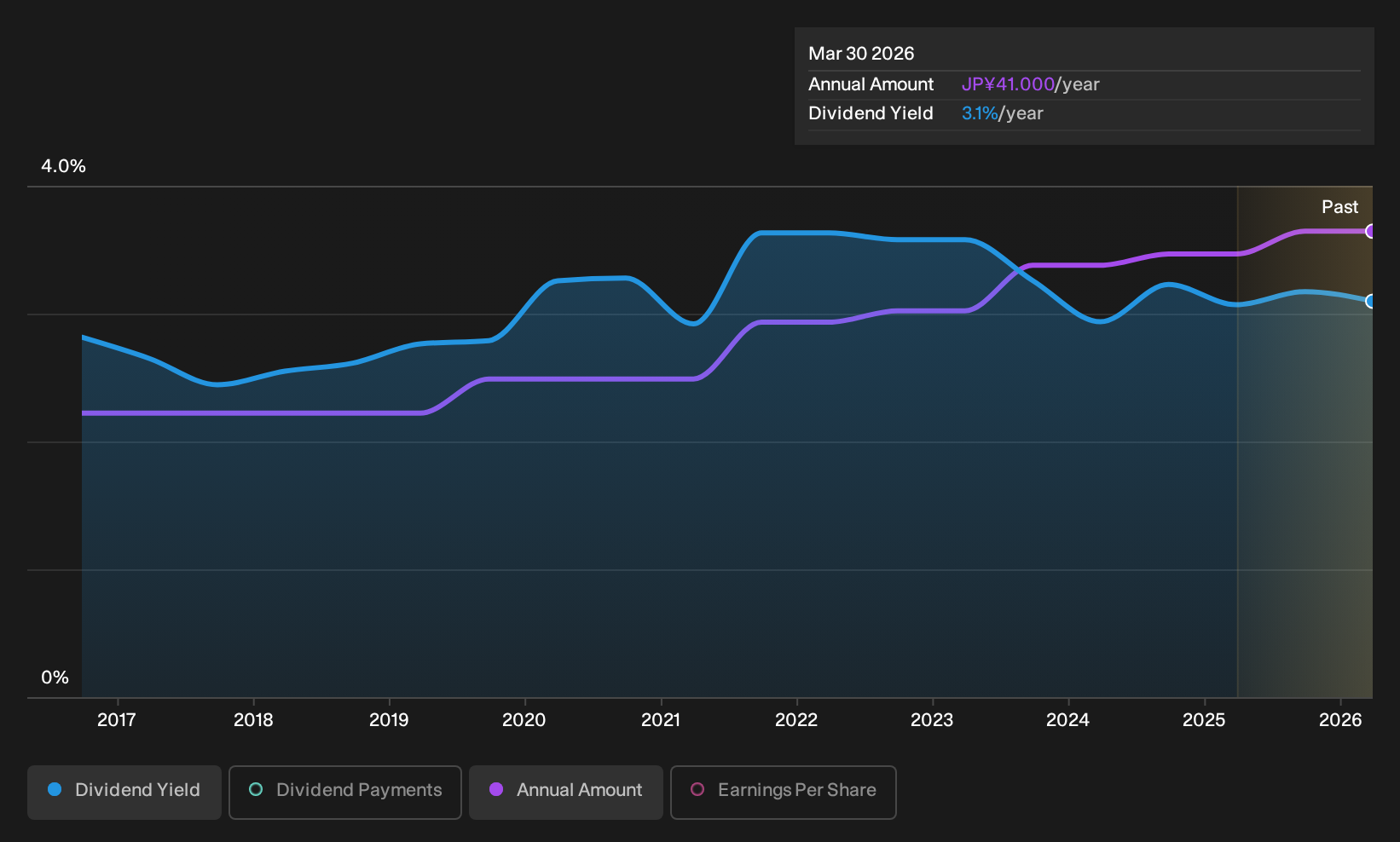Click the teal Dividend Payments legend circle
Viewport: 1400px width, 842px height.
256,790
